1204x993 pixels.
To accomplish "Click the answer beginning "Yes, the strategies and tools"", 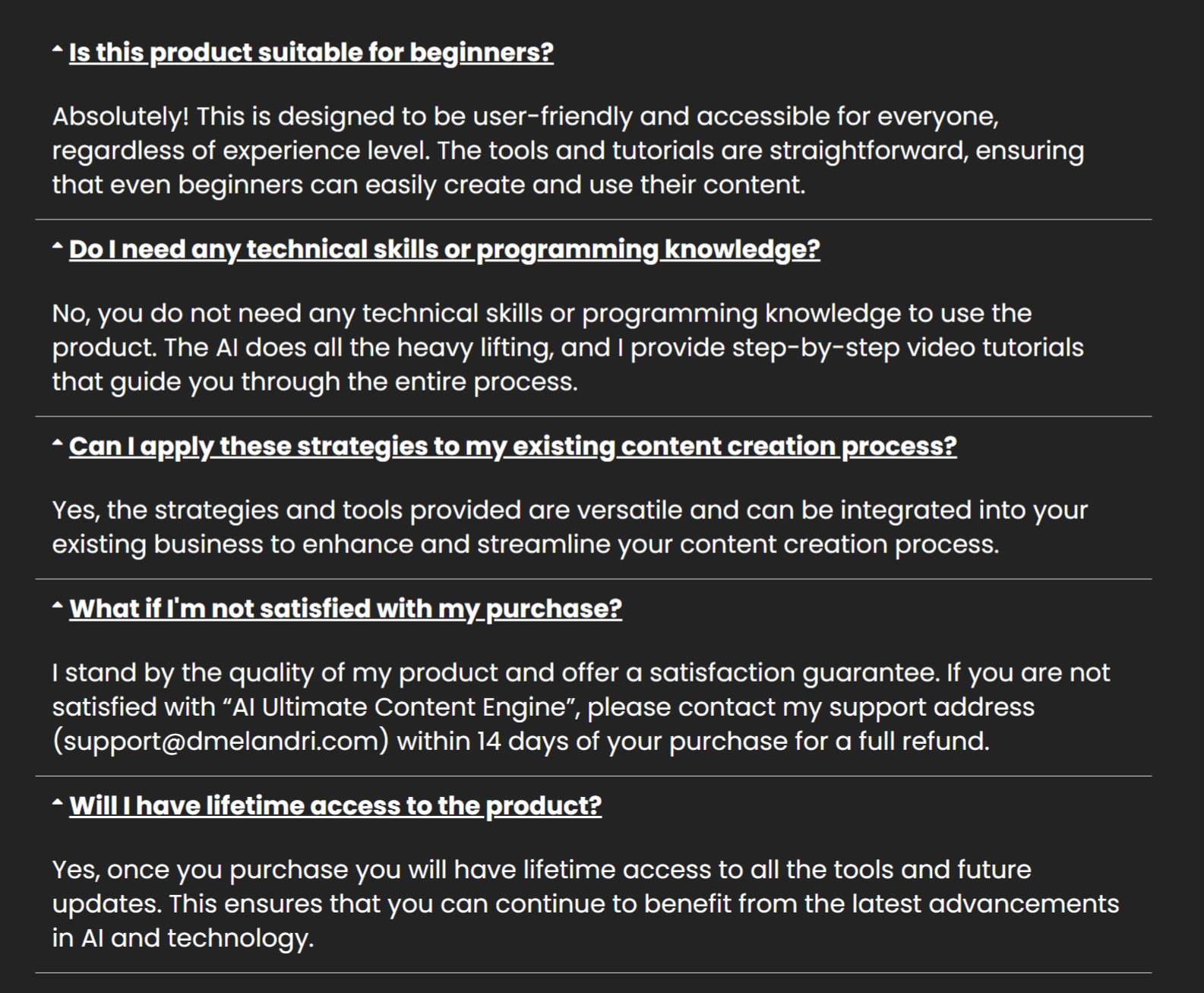I will [x=570, y=527].
